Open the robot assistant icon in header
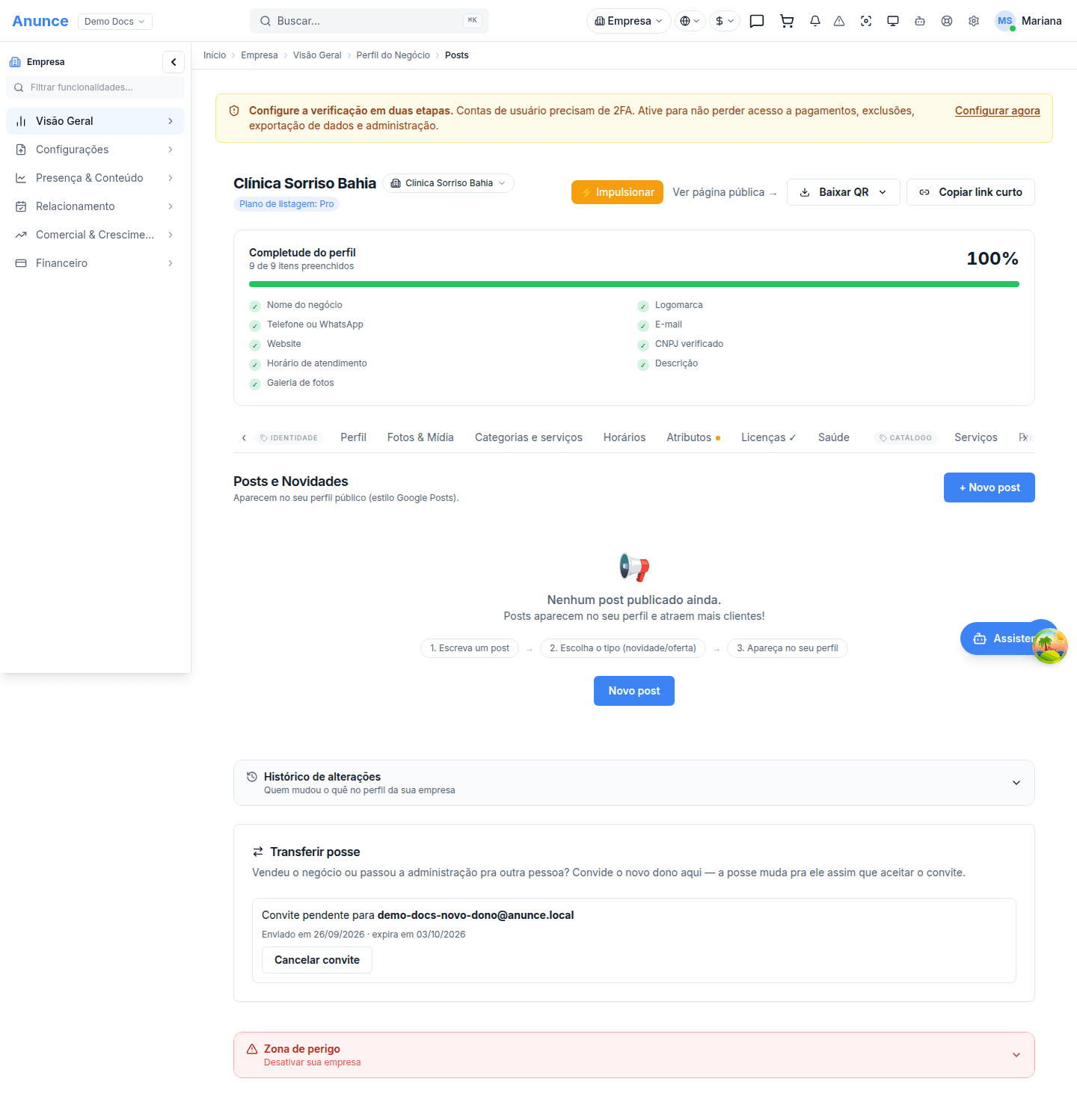1077x1120 pixels. click(920, 21)
